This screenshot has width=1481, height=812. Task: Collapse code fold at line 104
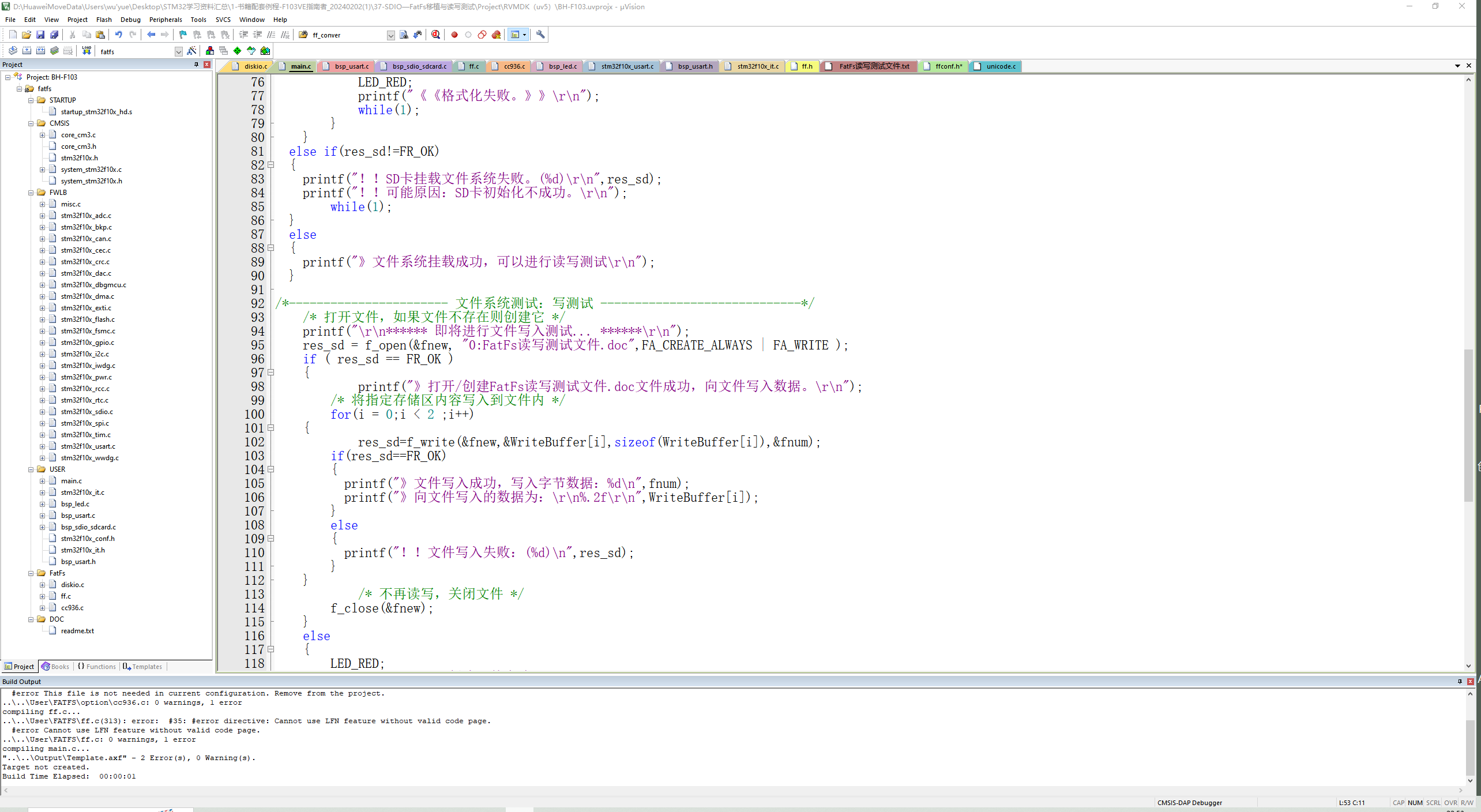pyautogui.click(x=271, y=469)
